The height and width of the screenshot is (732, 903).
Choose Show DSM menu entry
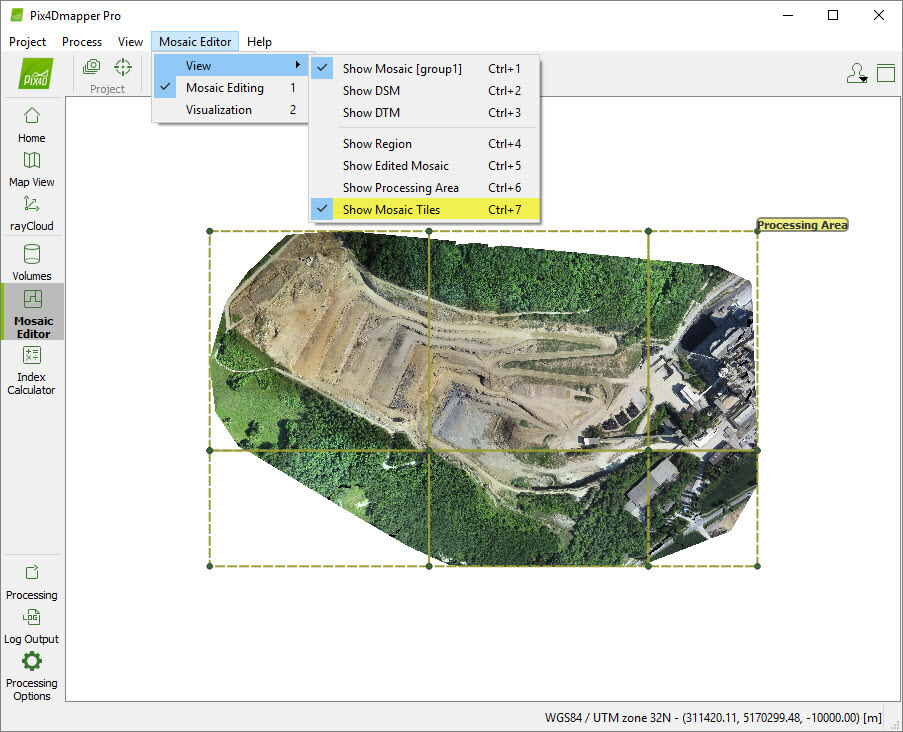(x=371, y=91)
